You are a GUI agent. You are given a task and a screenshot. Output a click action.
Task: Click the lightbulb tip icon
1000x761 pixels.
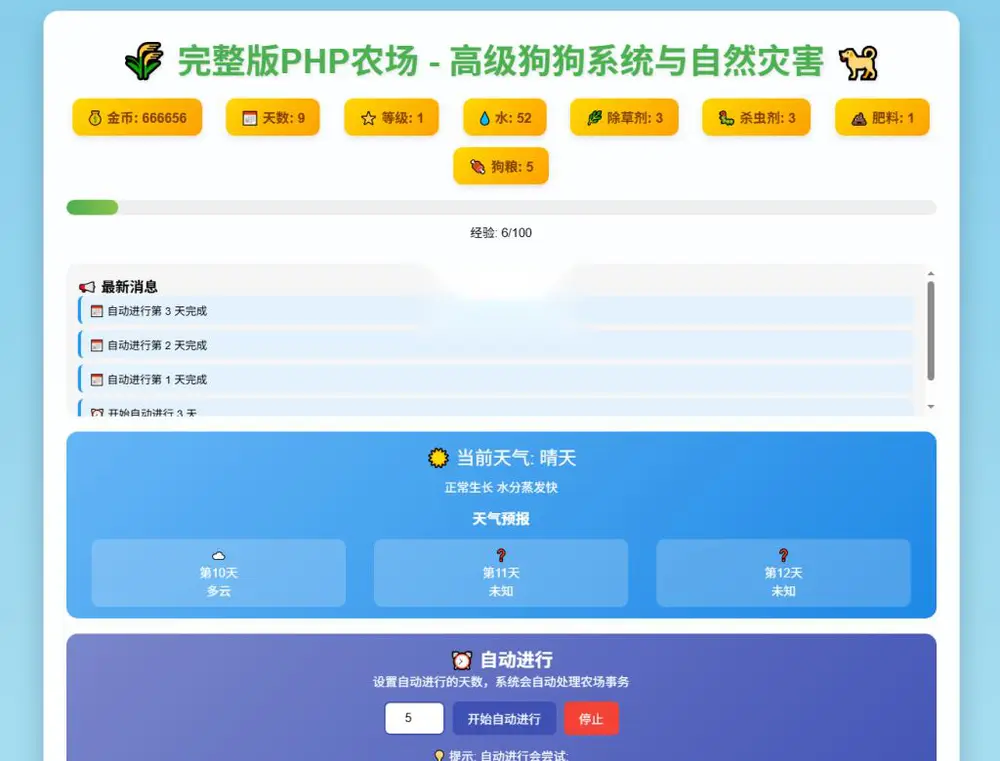click(439, 756)
